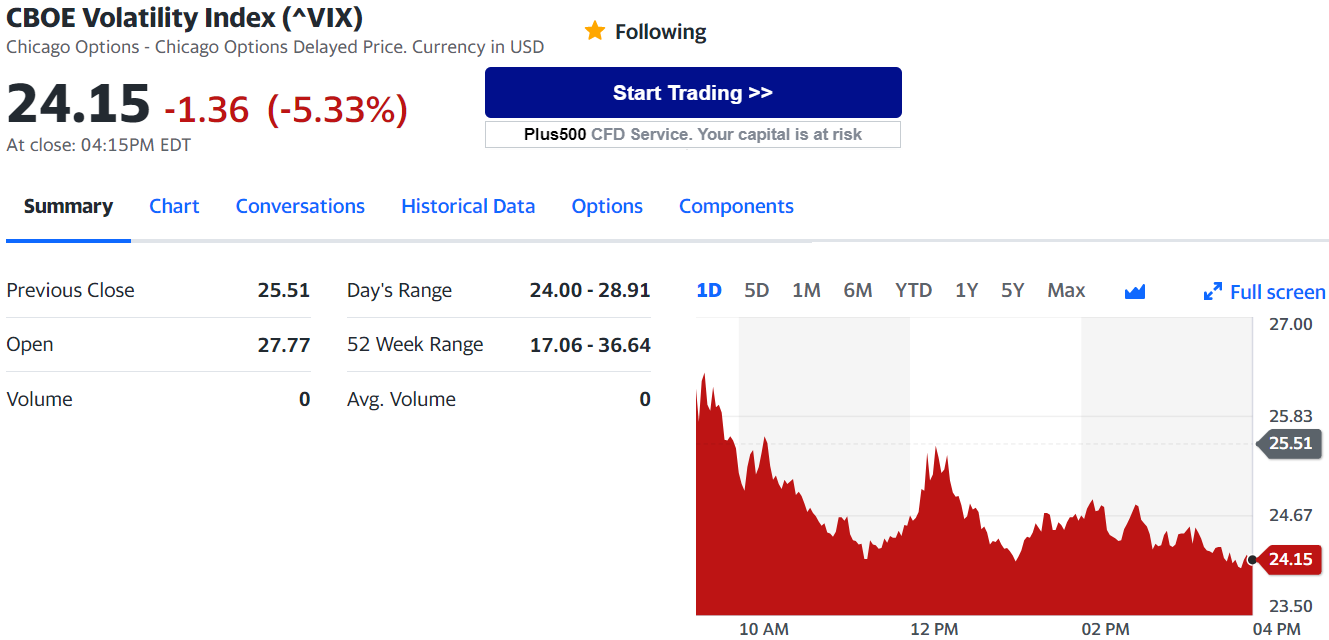
Task: Click the 02 PM time axis label
Action: (x=1105, y=629)
